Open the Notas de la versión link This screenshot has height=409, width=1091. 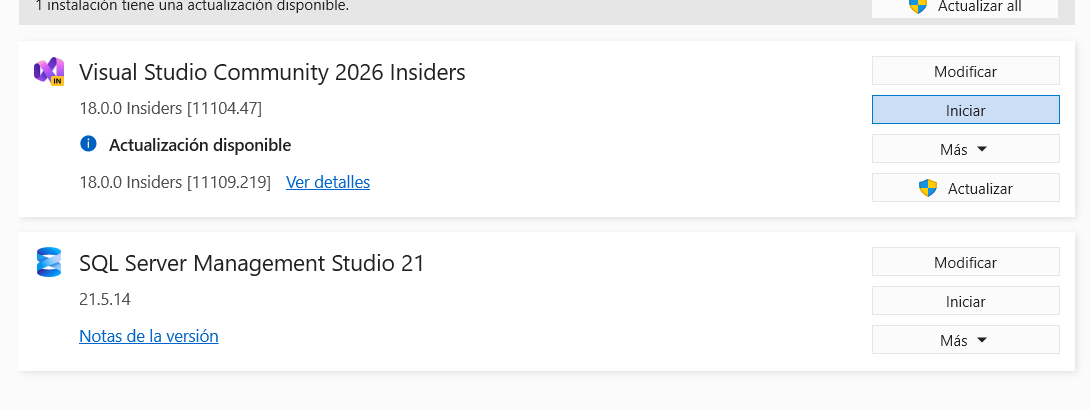click(x=148, y=336)
